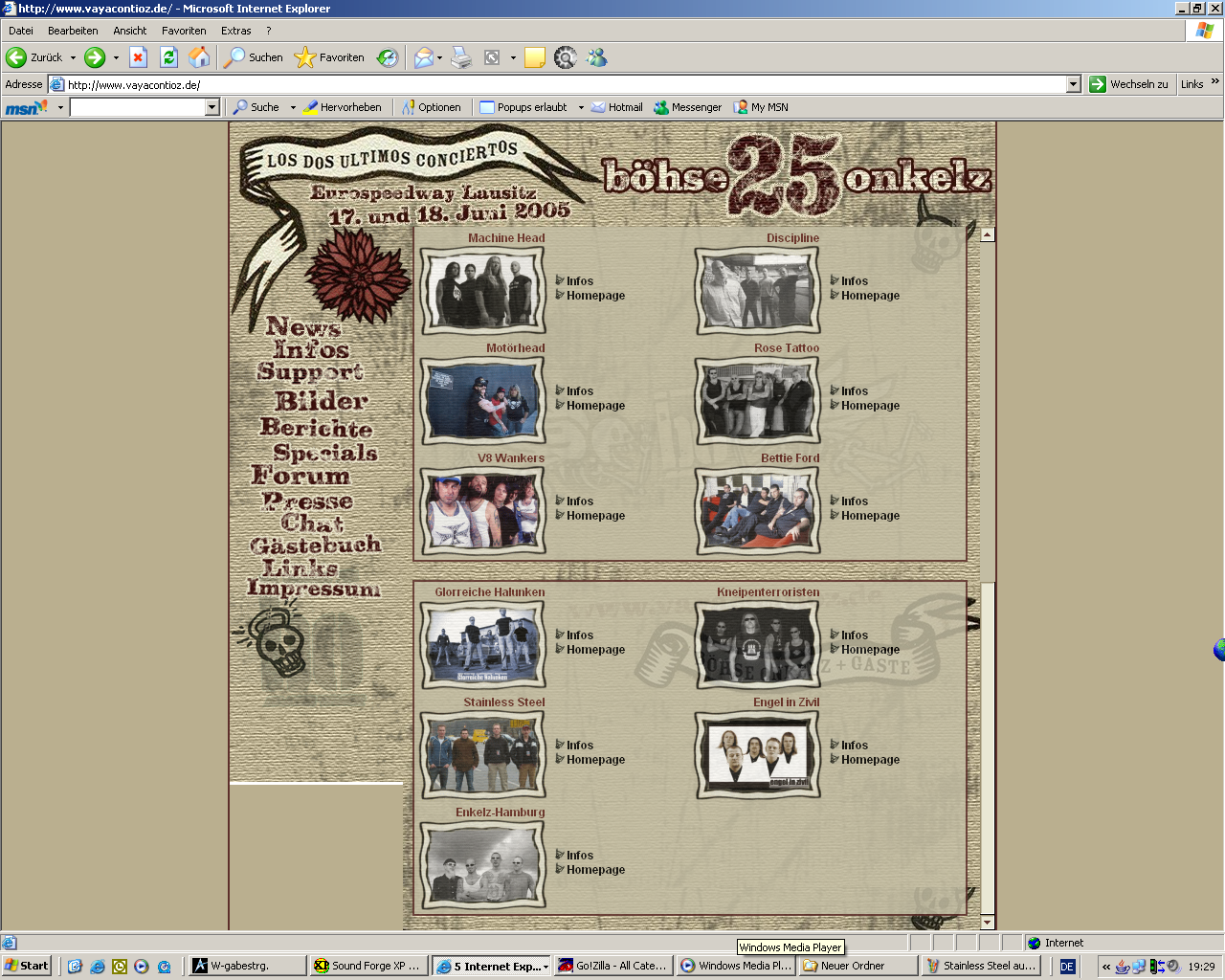Open the Rose Tattoo Infos link
1225x980 pixels.
point(855,391)
